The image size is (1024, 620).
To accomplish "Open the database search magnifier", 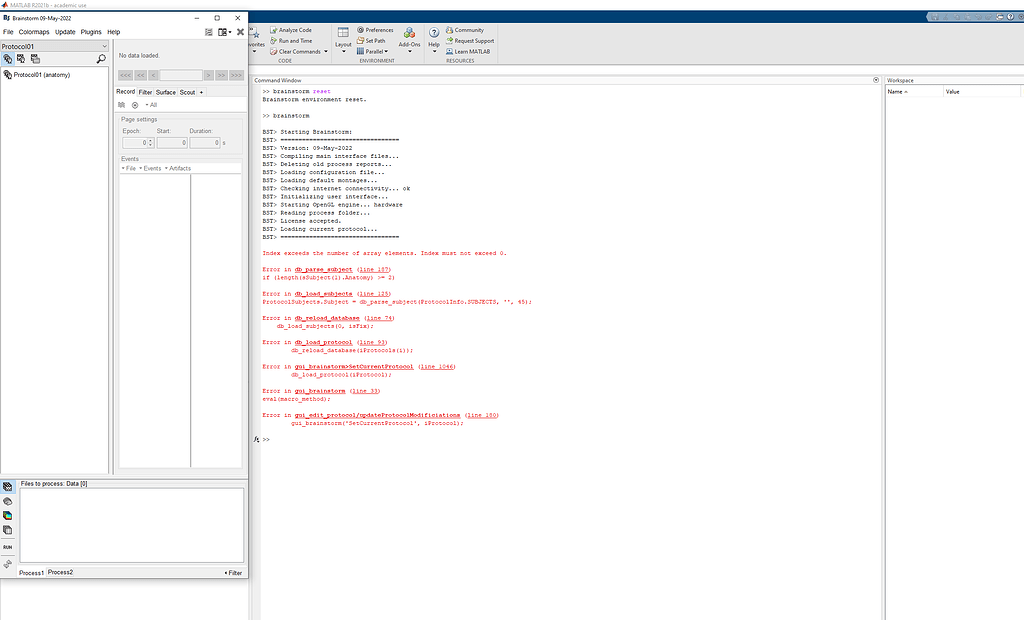I will (x=101, y=59).
